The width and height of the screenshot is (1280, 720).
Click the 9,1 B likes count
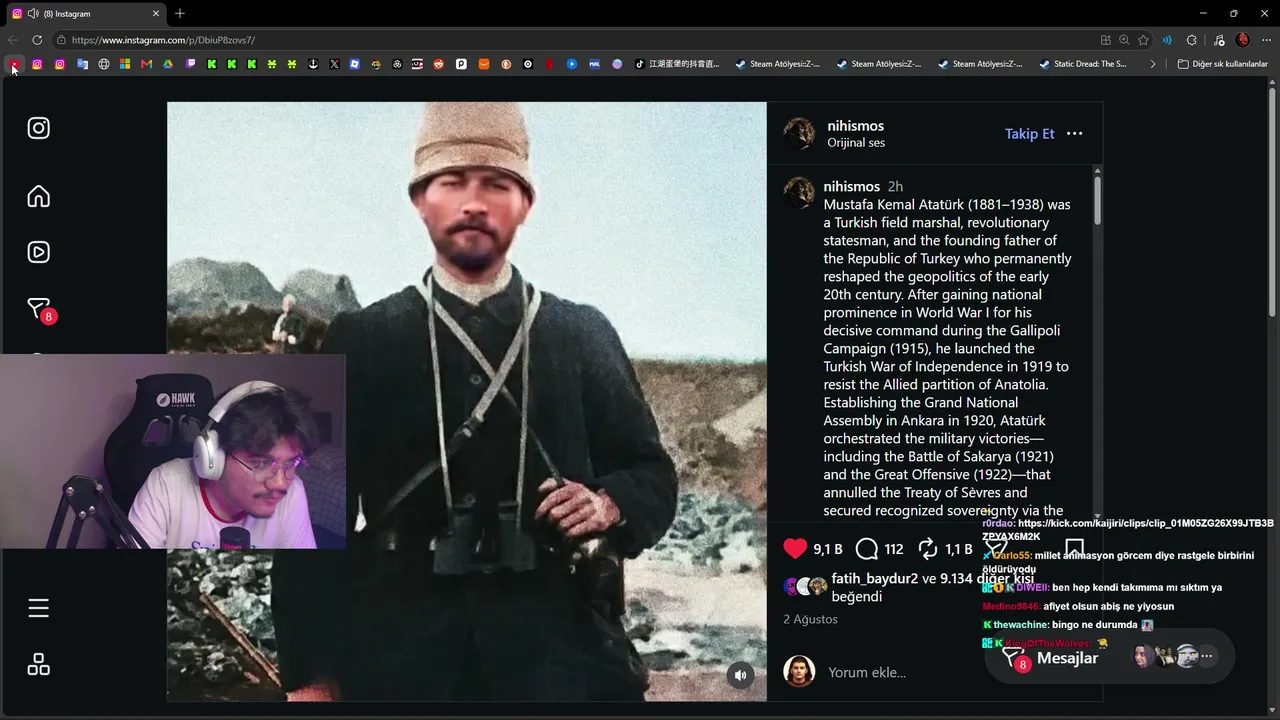click(x=828, y=549)
